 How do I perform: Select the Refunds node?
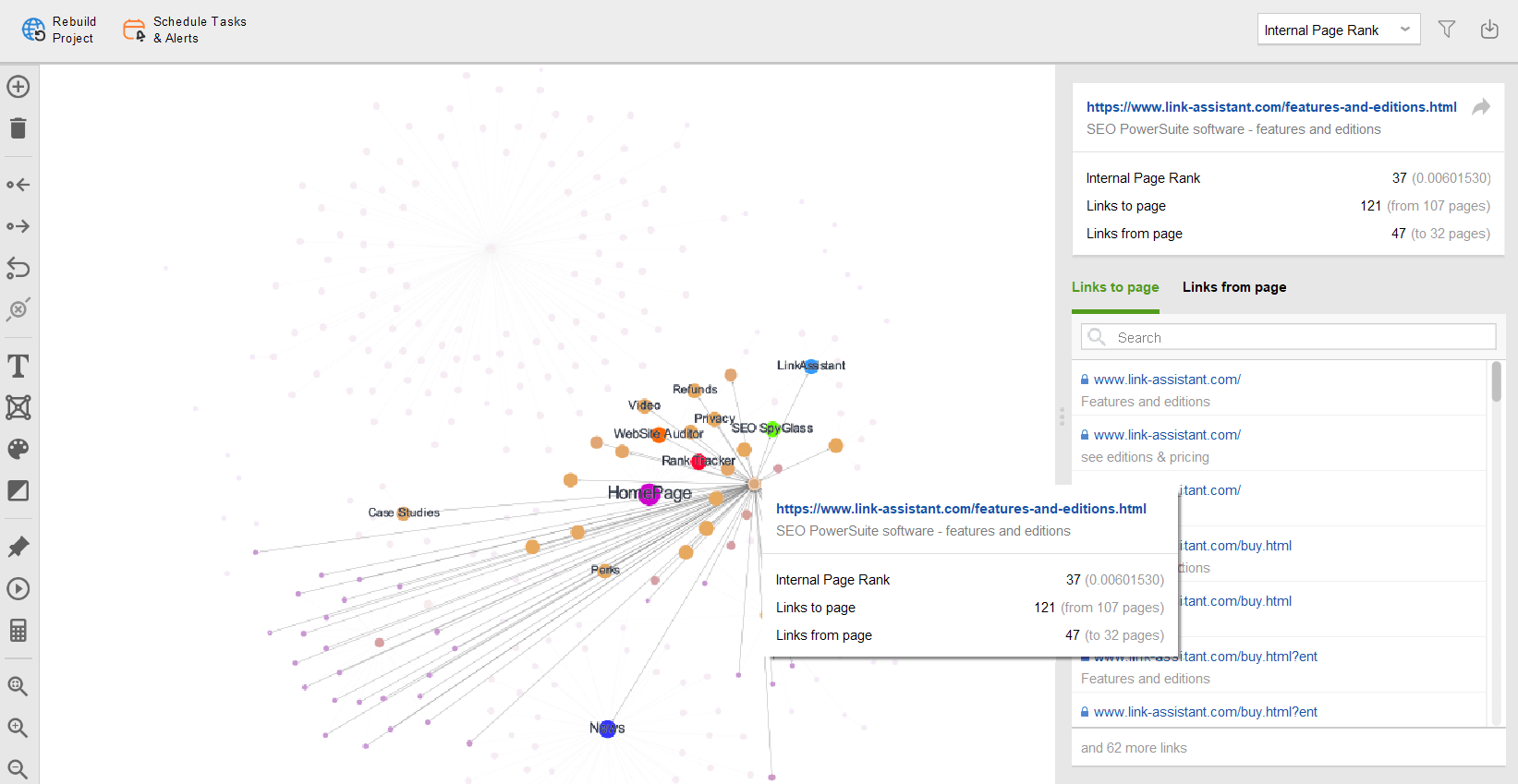[695, 391]
